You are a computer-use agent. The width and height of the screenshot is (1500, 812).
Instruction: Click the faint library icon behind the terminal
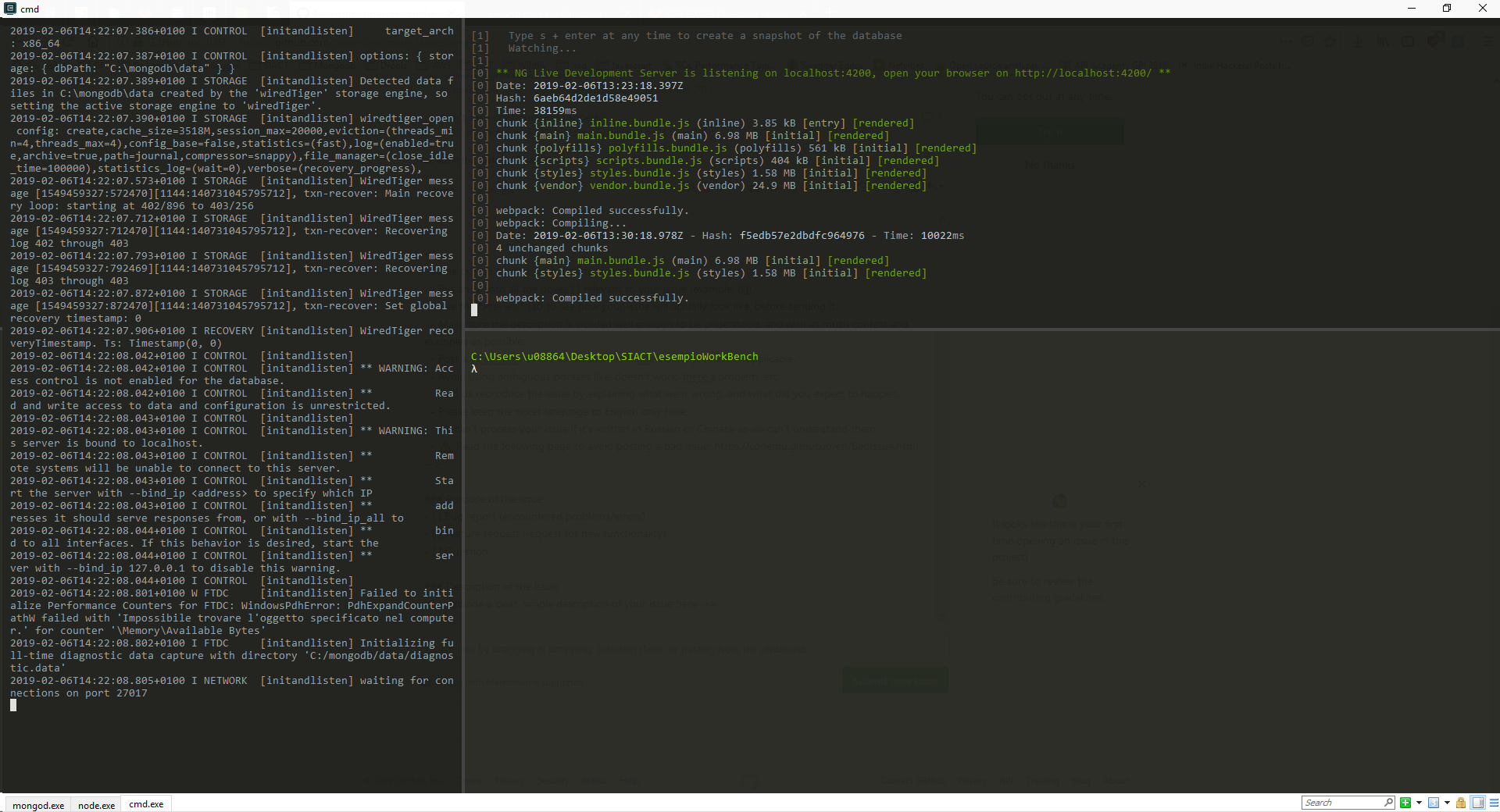point(1383,42)
